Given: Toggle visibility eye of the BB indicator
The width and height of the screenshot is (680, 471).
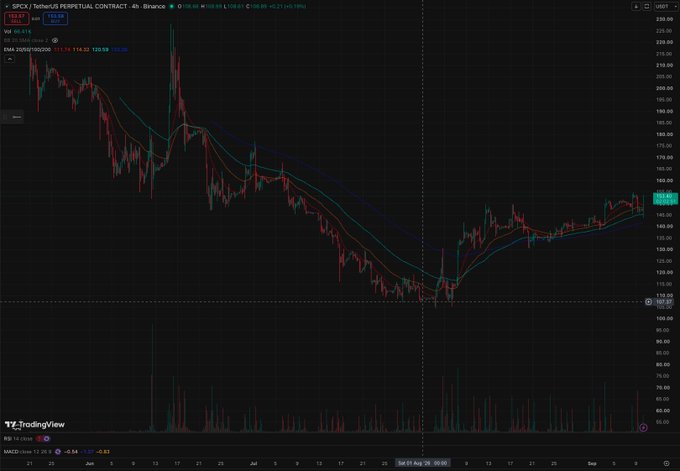Looking at the screenshot, I should pos(55,40).
